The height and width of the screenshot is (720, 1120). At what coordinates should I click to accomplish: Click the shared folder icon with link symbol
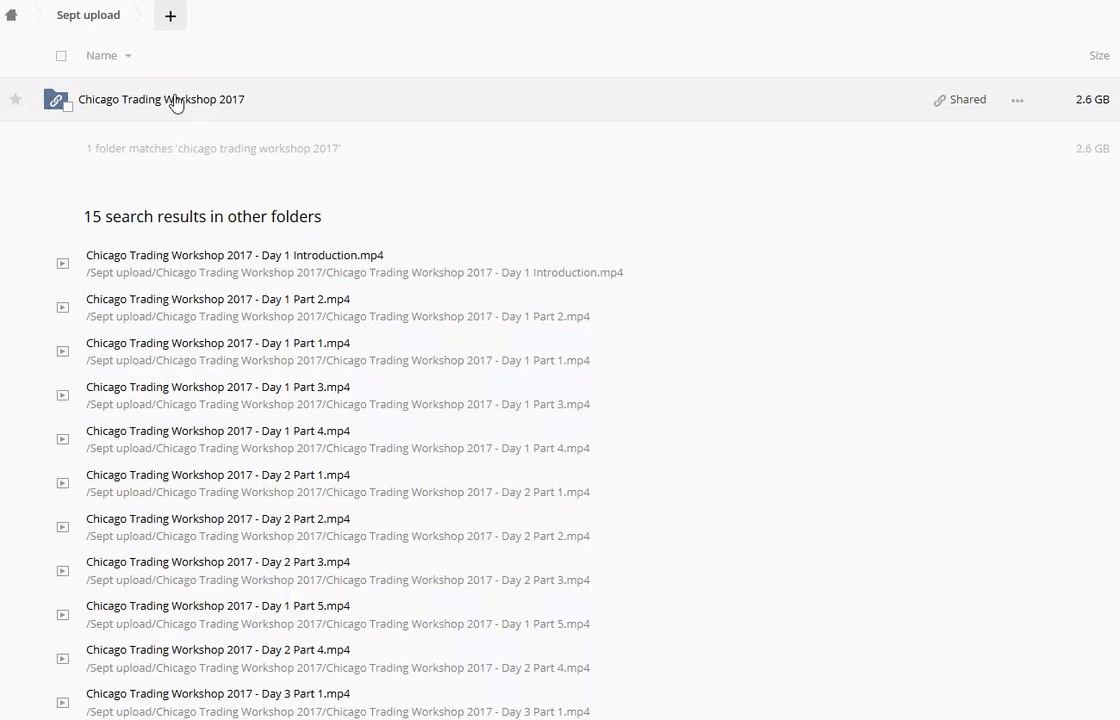[56, 100]
